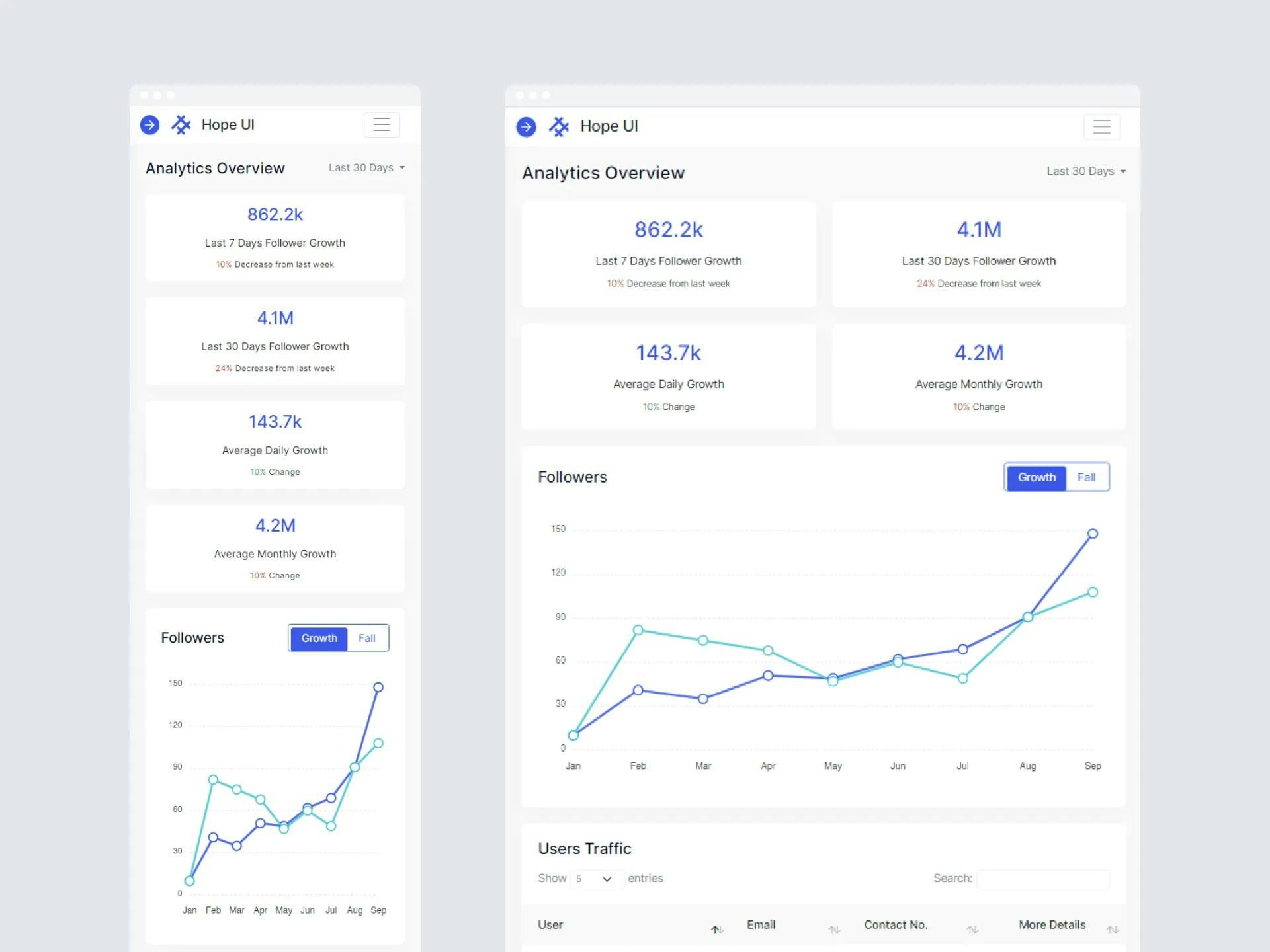Select the blue circular arrow icon

(x=526, y=126)
